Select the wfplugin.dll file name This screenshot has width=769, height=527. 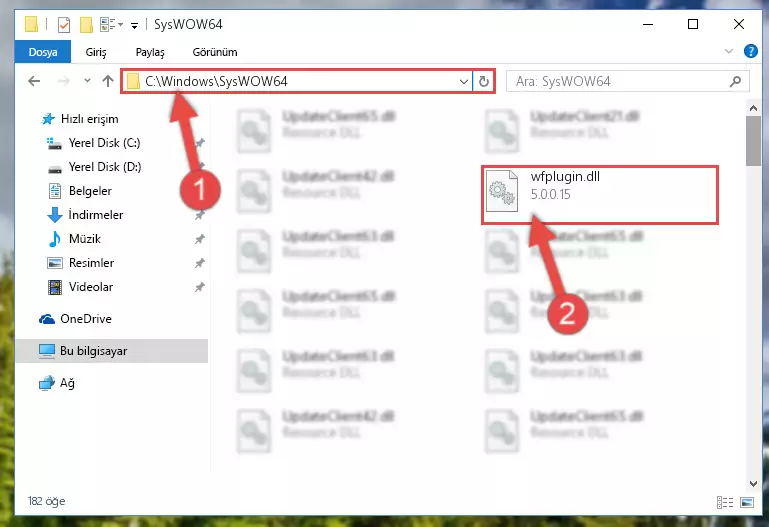(565, 176)
